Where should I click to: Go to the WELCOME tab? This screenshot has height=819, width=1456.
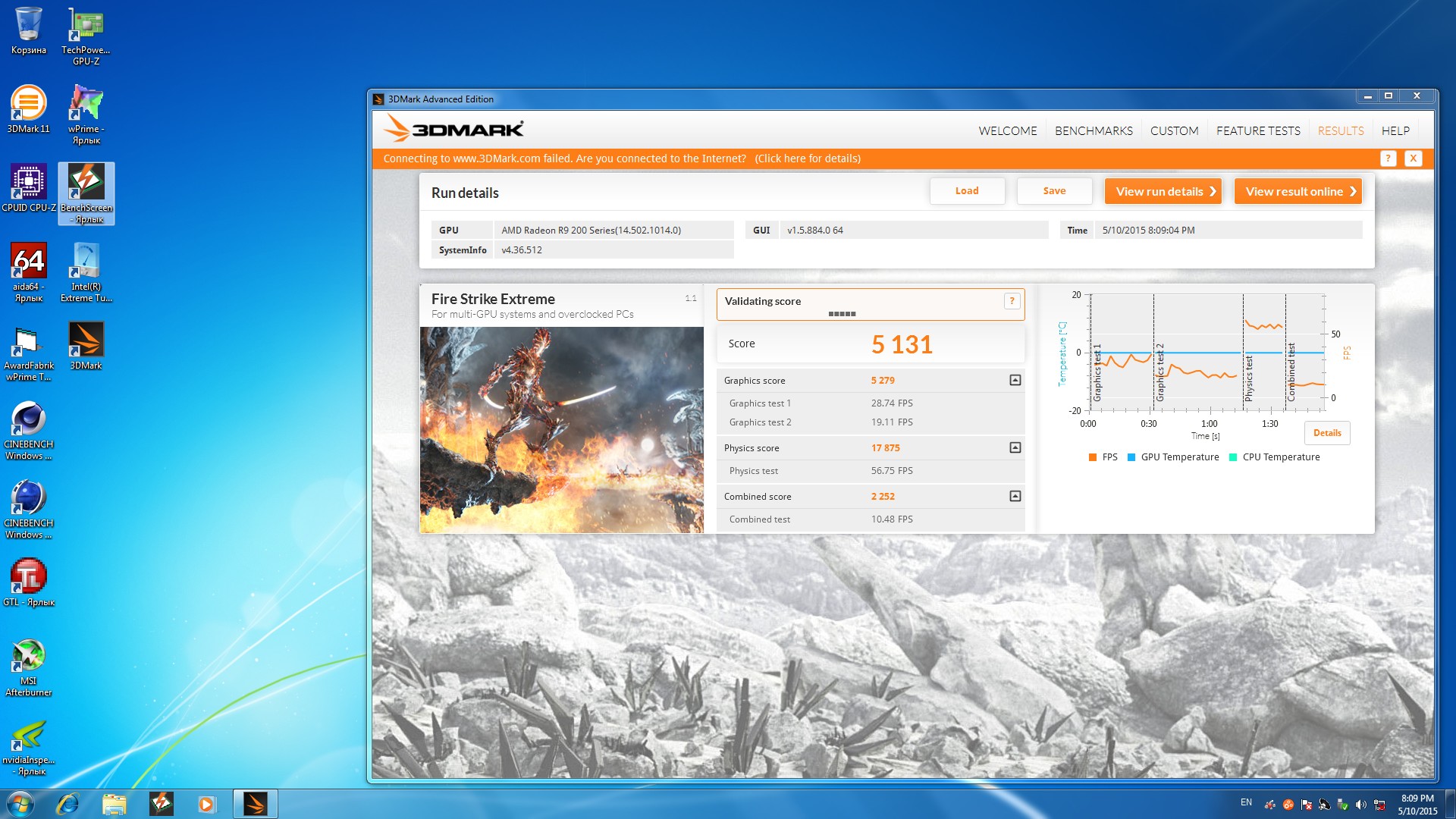1008,130
